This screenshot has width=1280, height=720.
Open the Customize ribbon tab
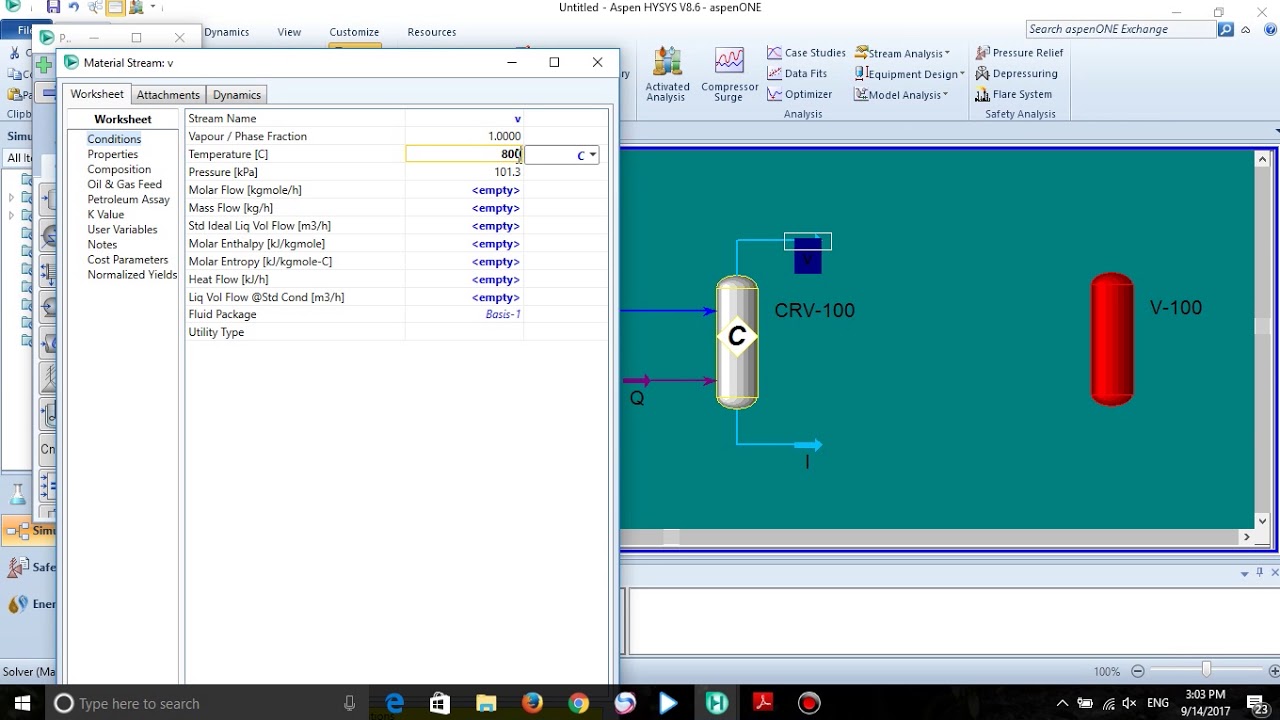pyautogui.click(x=354, y=32)
